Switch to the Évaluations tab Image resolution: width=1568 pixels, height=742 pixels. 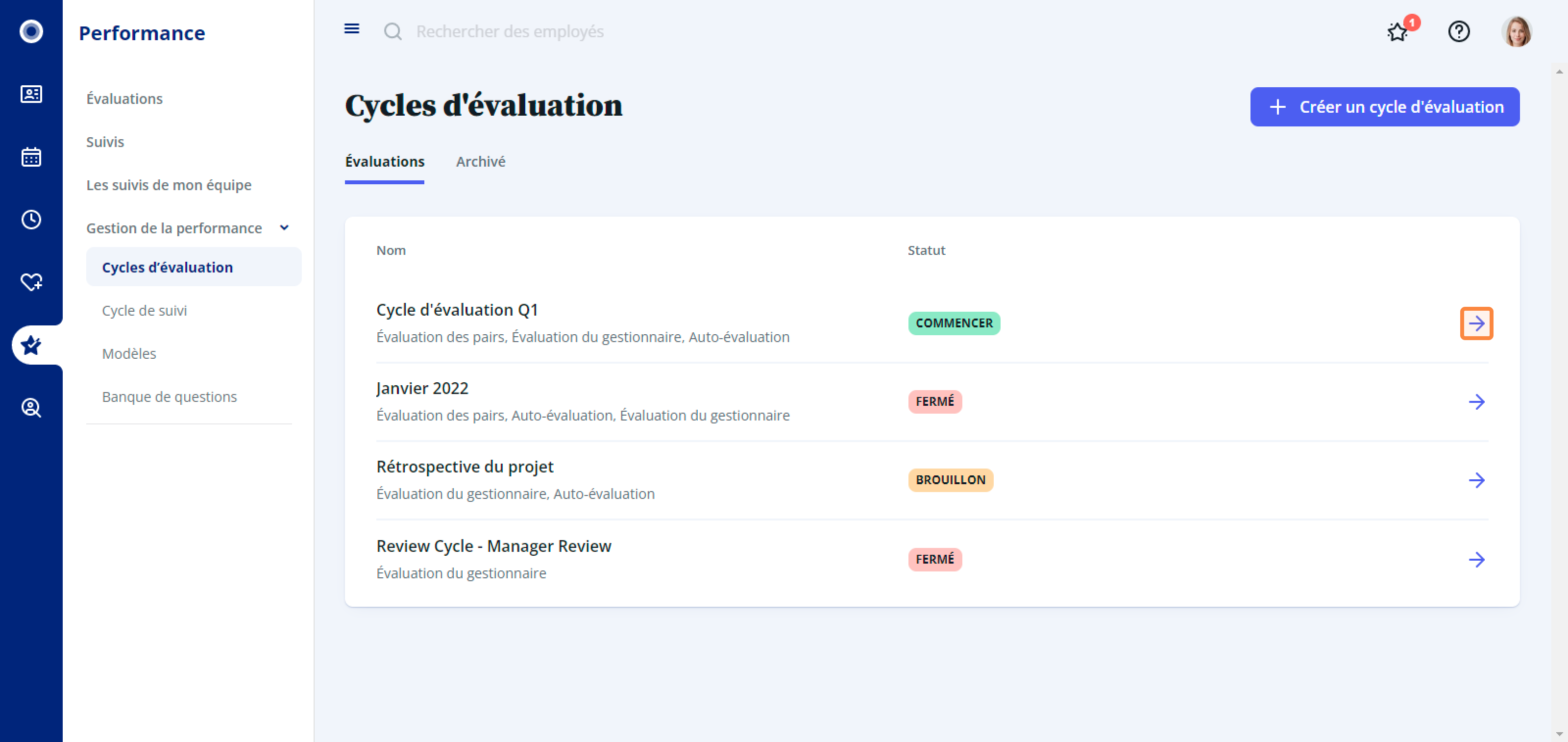pyautogui.click(x=385, y=162)
